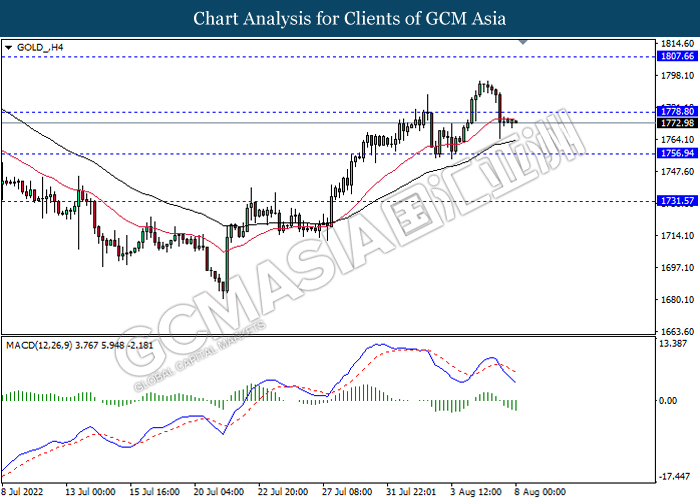
Task: Click the 3 Aug 12:00 time label
Action: point(476,492)
